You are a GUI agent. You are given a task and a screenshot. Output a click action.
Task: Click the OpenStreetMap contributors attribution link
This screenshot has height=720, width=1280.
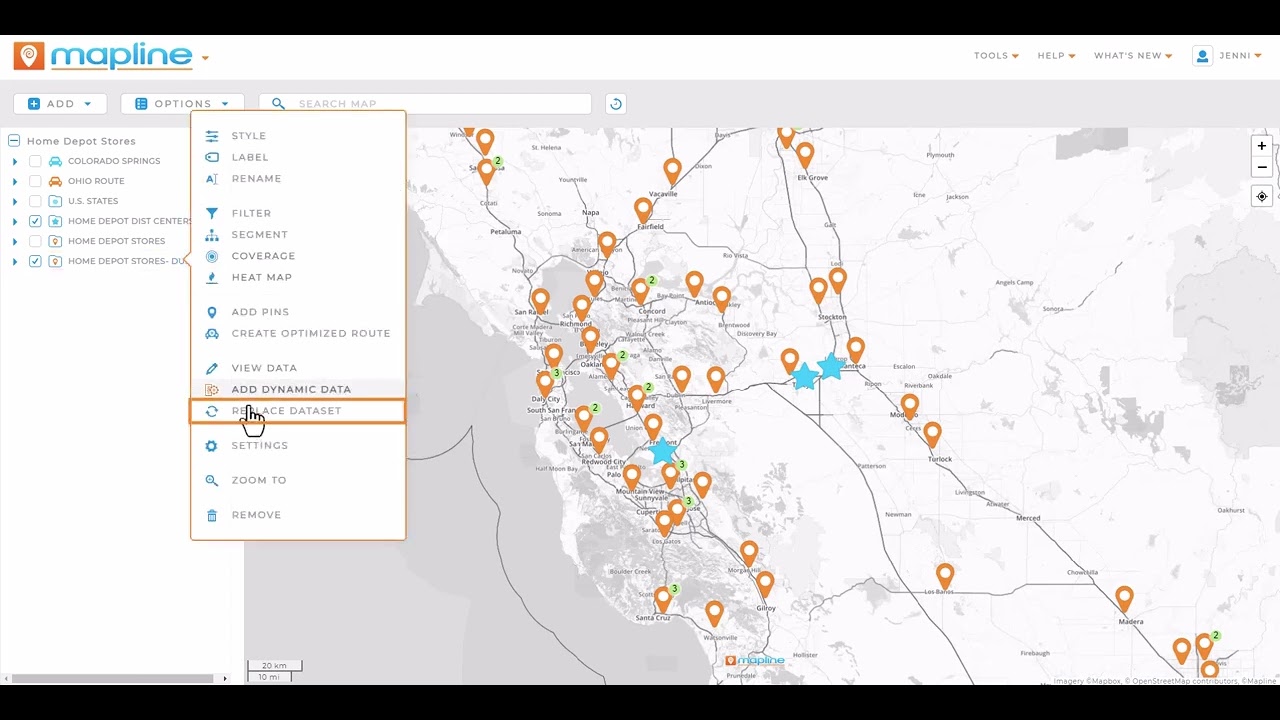coord(1181,681)
